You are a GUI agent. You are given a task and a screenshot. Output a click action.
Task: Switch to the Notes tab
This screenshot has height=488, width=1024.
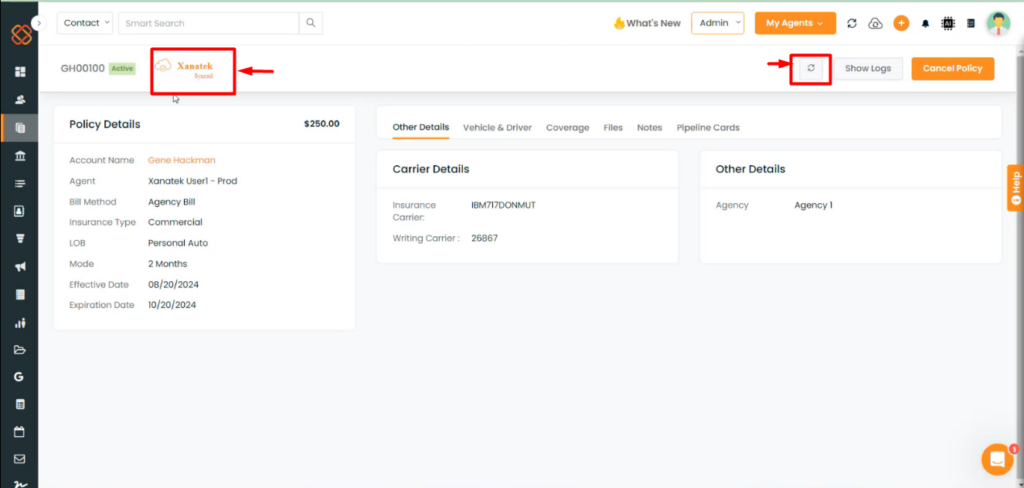point(650,127)
